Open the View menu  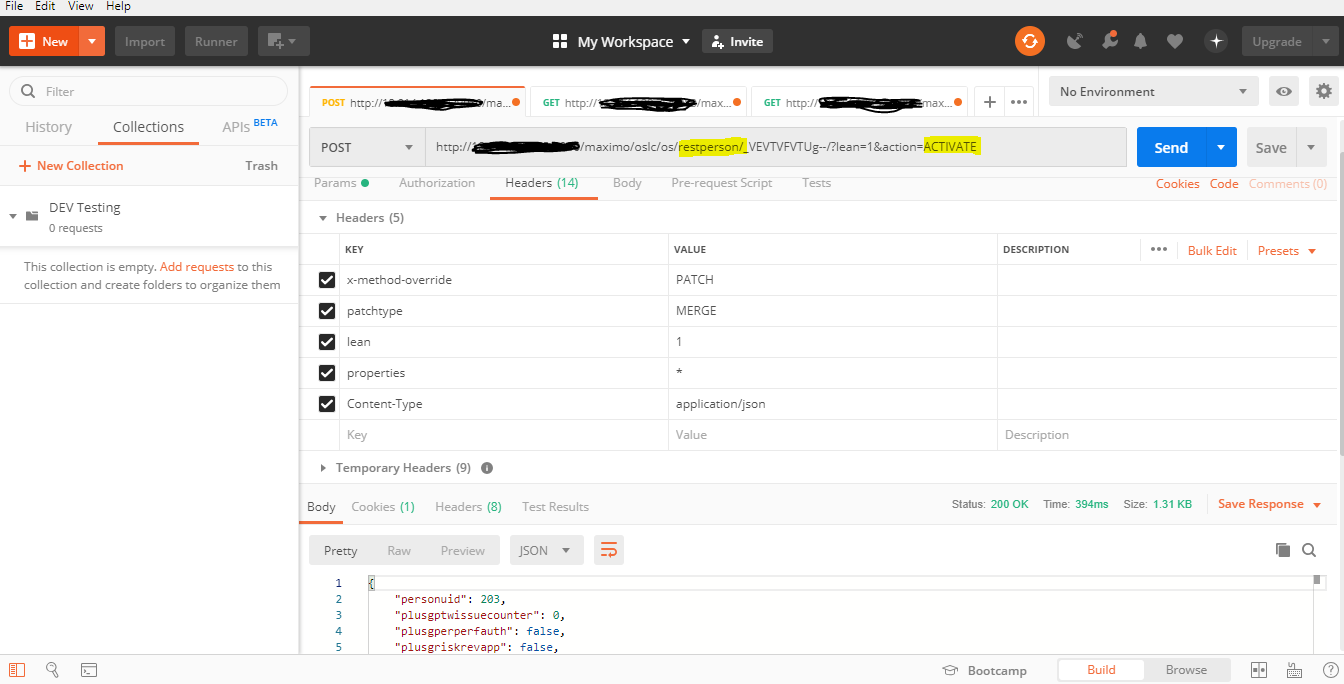click(81, 6)
